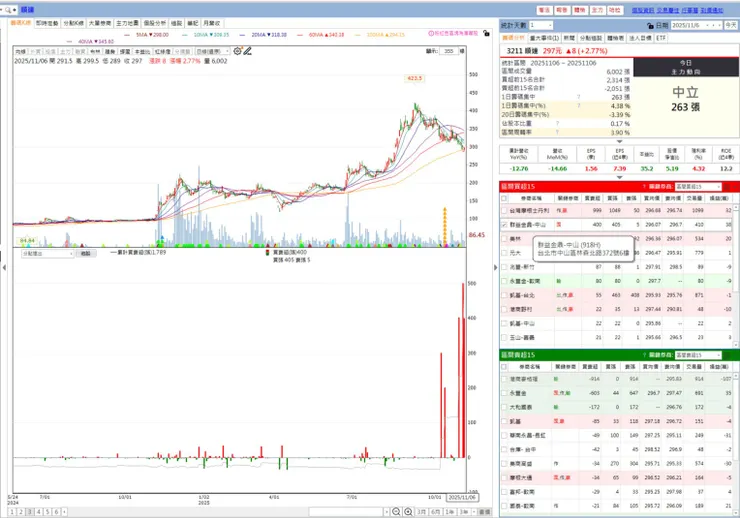Click the help question mark beside 區間周轉率

pyautogui.click(x=557, y=133)
